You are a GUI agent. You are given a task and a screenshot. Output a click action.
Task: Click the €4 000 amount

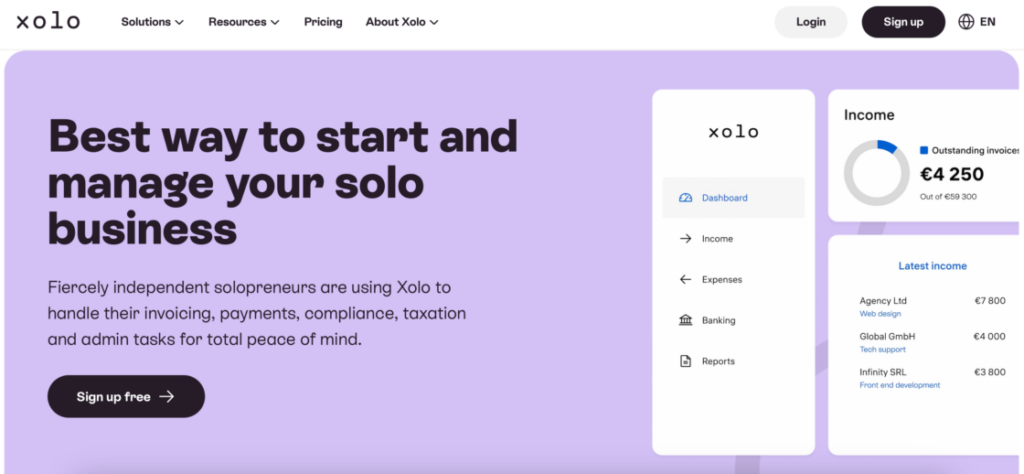point(989,337)
